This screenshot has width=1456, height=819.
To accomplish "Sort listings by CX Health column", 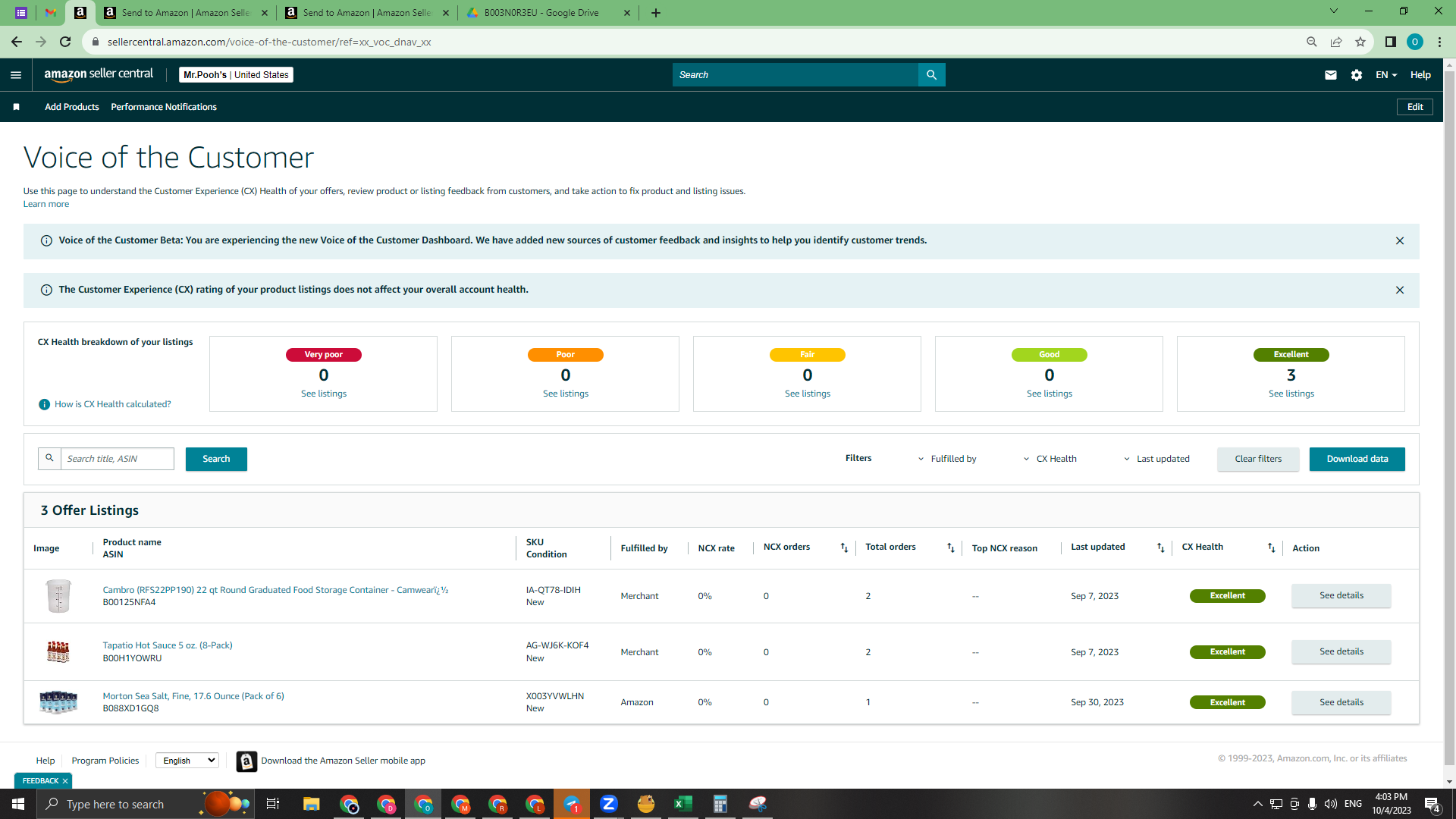I will [1272, 548].
